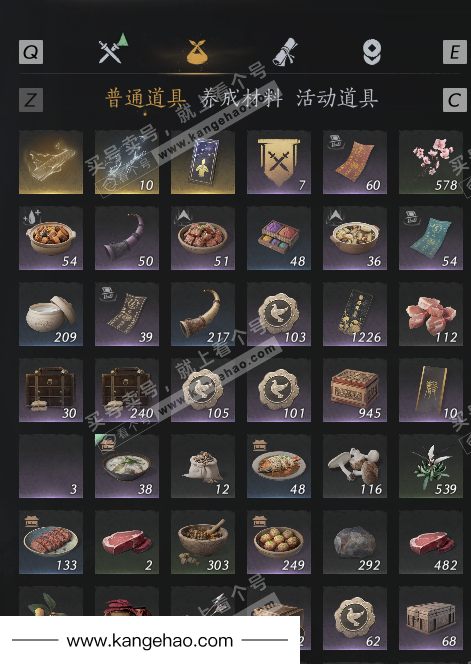Select the carved wooden box item with 945
The width and height of the screenshot is (471, 664).
(x=355, y=390)
